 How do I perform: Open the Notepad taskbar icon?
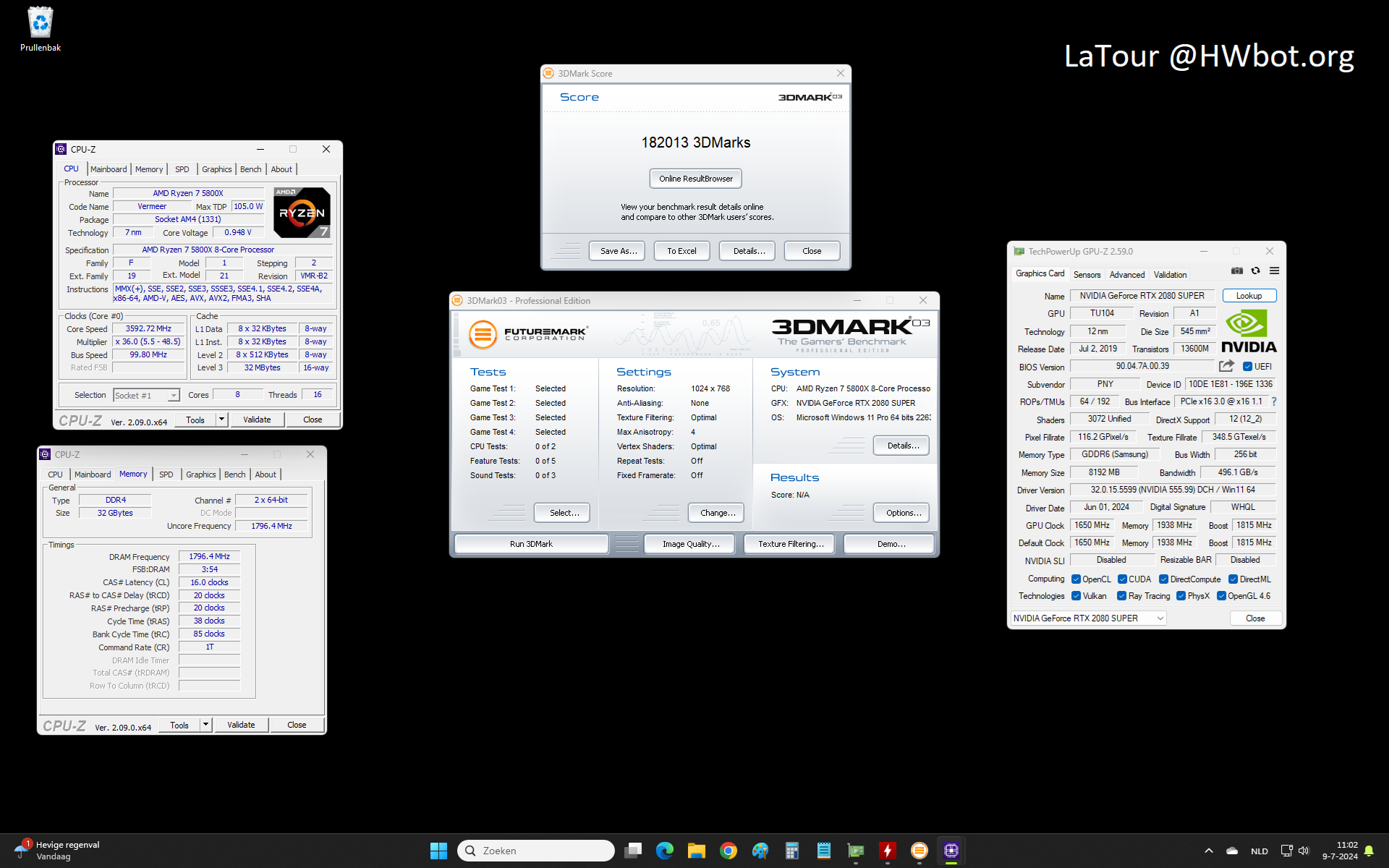tap(824, 851)
